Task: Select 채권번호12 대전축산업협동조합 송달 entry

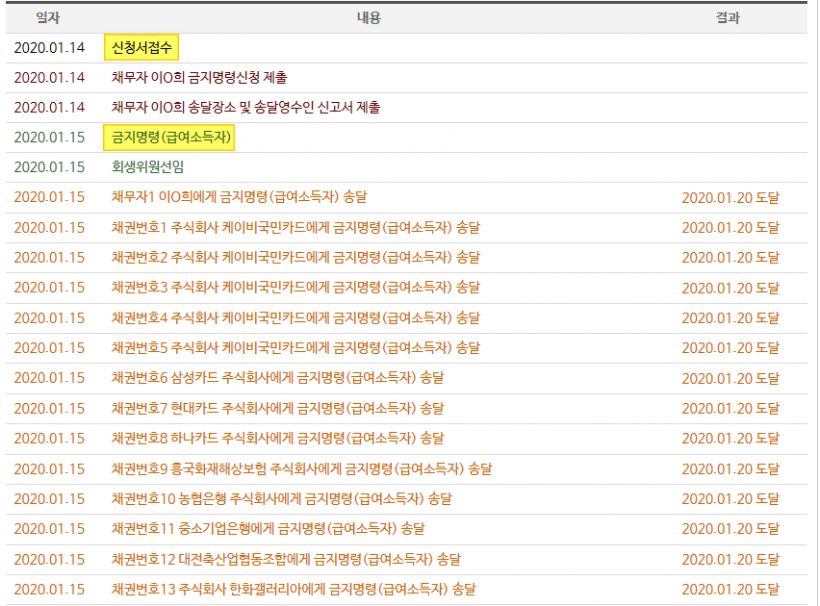Action: (286, 559)
